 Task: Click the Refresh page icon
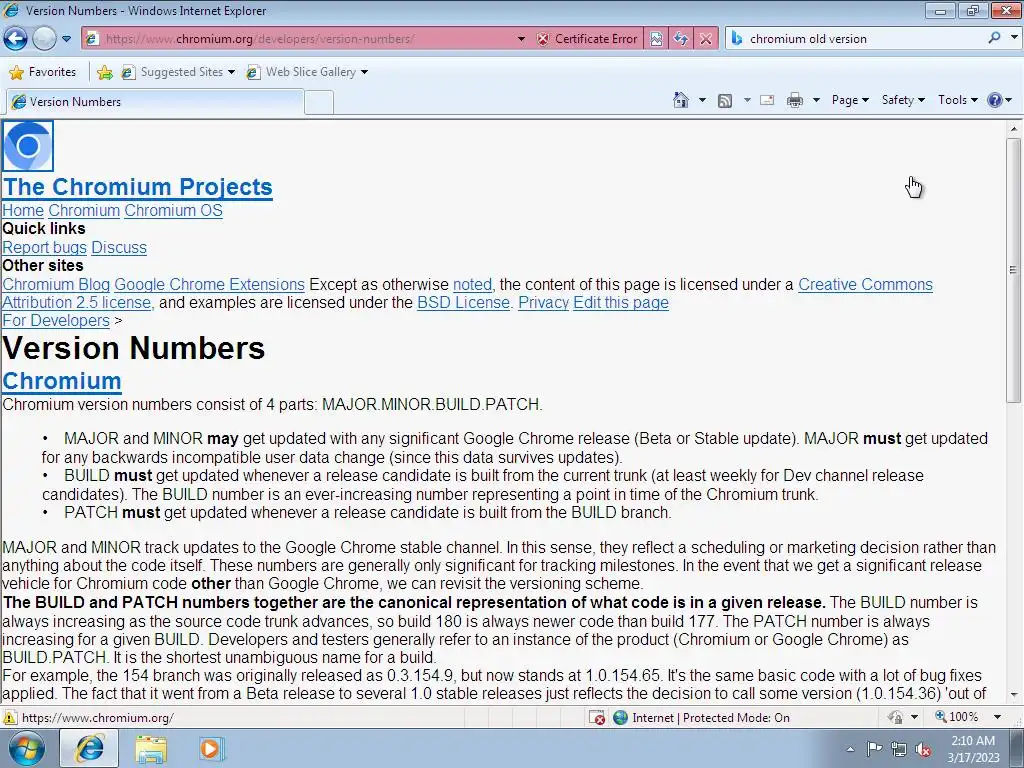[x=680, y=39]
